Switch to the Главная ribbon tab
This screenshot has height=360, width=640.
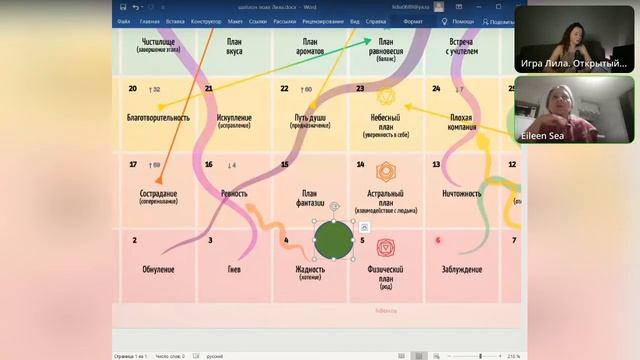[x=149, y=21]
